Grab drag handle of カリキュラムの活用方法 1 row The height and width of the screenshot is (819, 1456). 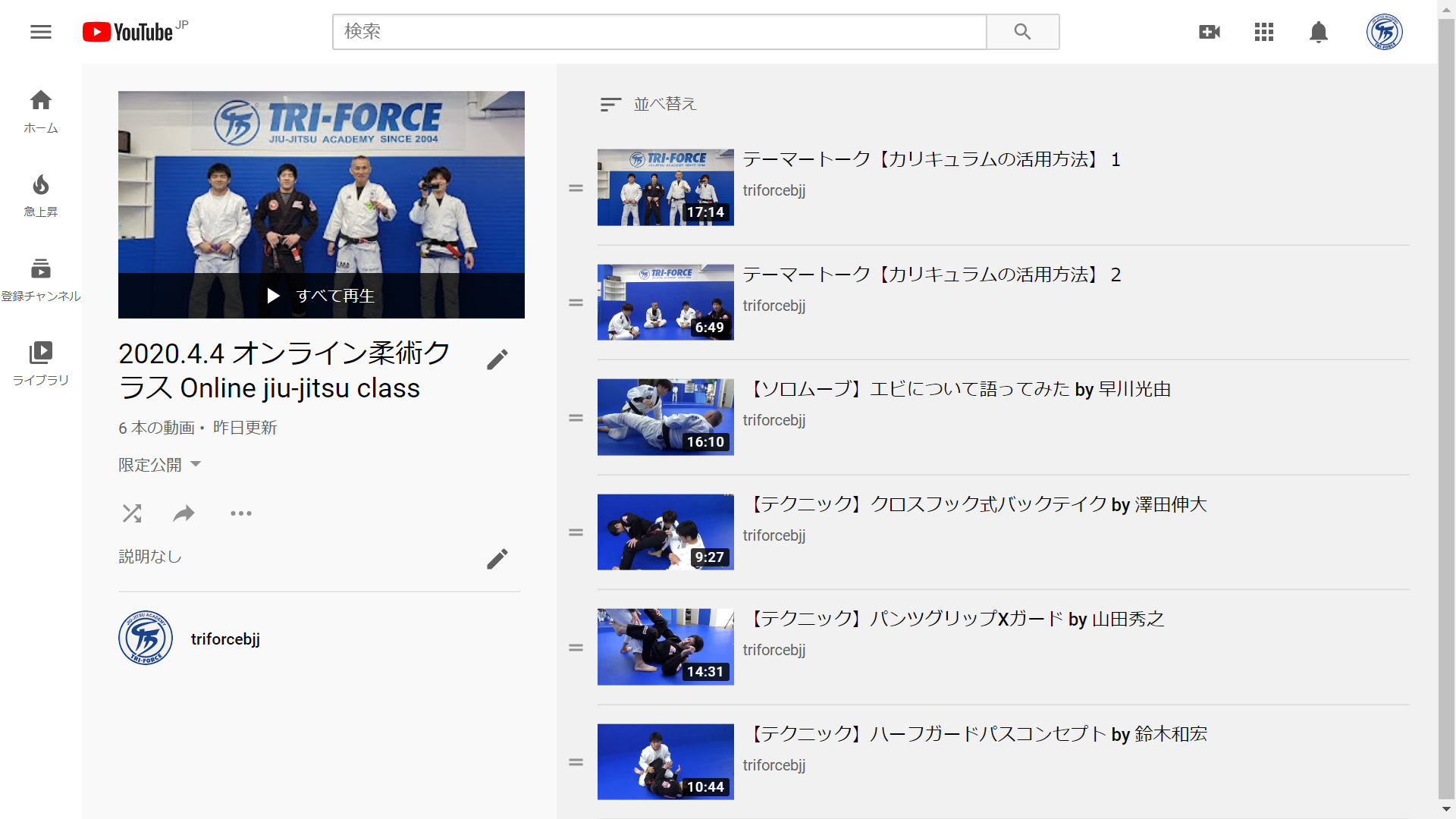click(576, 188)
